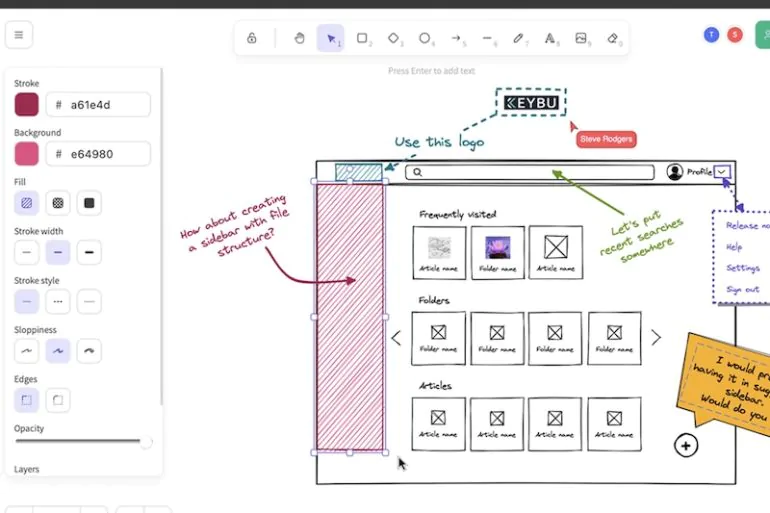
Task: Click the wireframe profile avatar icon
Action: [x=675, y=171]
